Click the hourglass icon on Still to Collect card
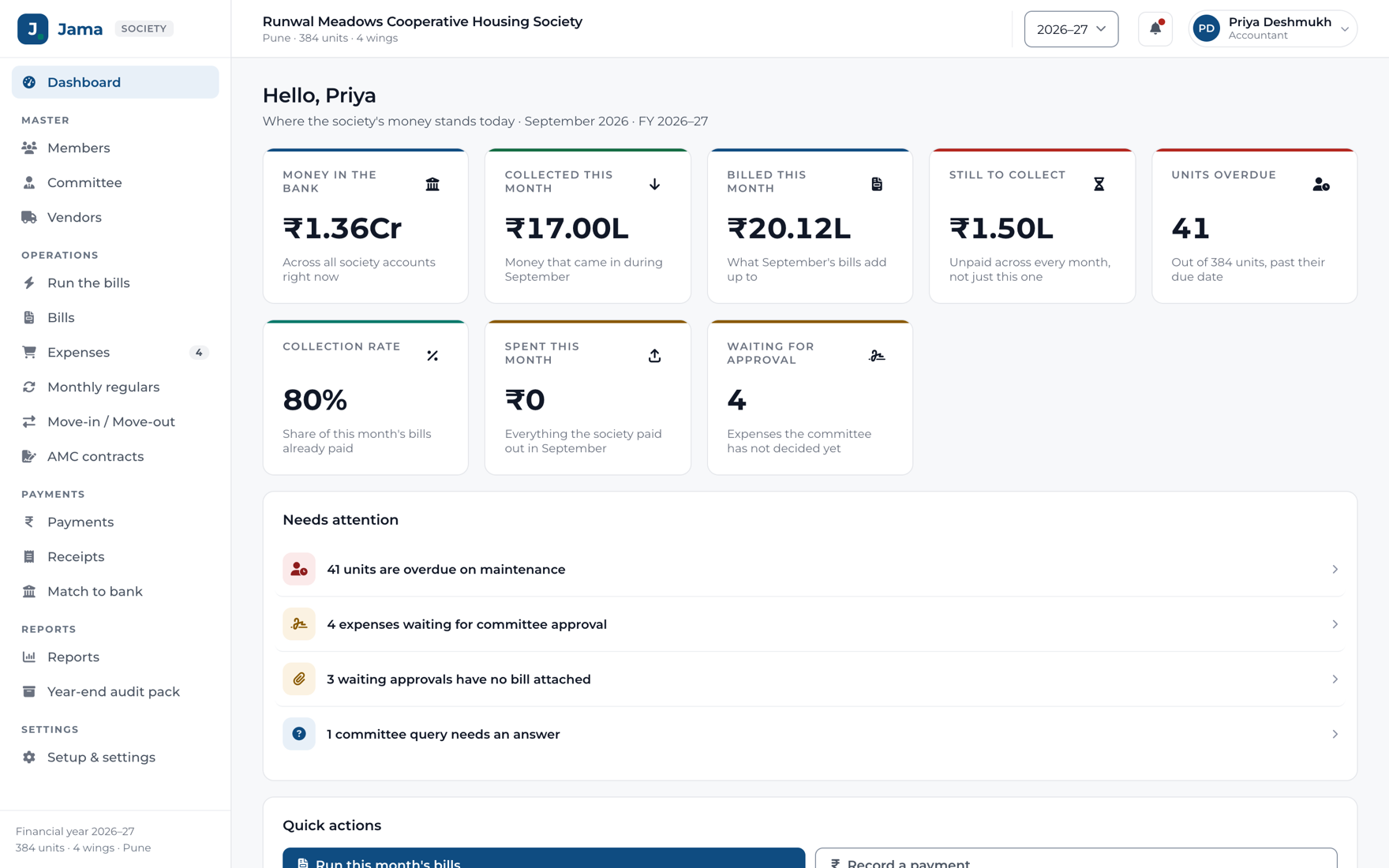This screenshot has height=868, width=1389. (x=1099, y=184)
